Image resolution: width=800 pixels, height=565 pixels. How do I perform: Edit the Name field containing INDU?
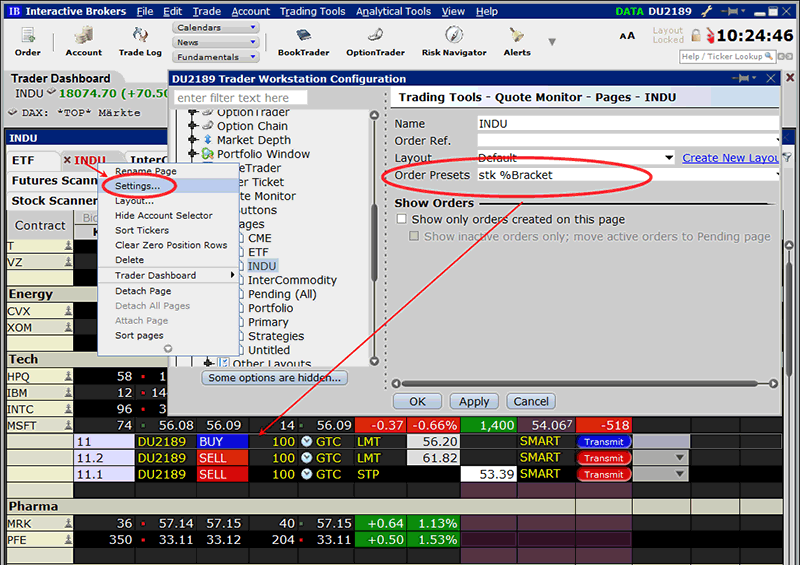(628, 124)
